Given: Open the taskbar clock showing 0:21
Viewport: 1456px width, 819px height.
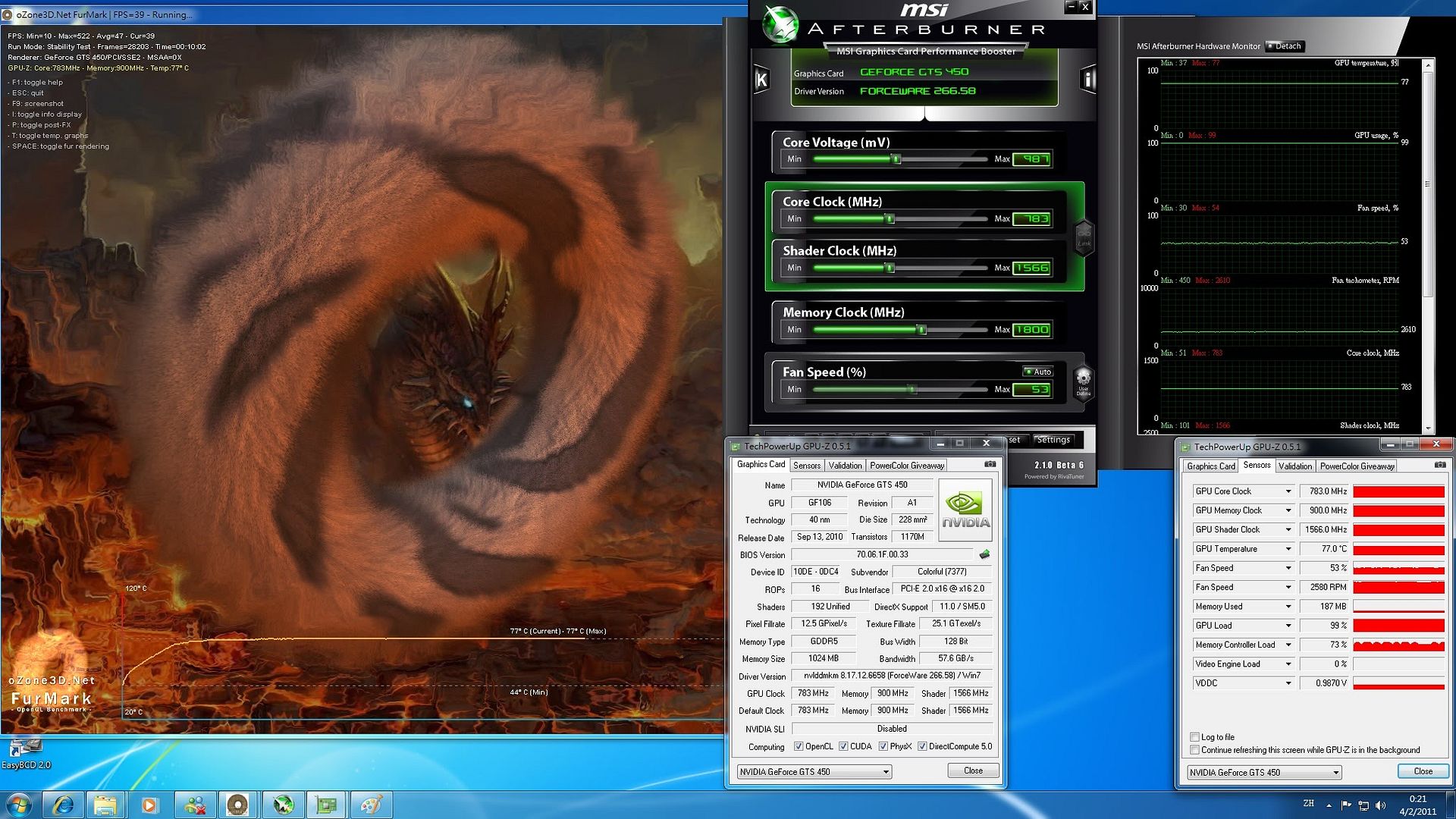Looking at the screenshot, I should pos(1417,805).
